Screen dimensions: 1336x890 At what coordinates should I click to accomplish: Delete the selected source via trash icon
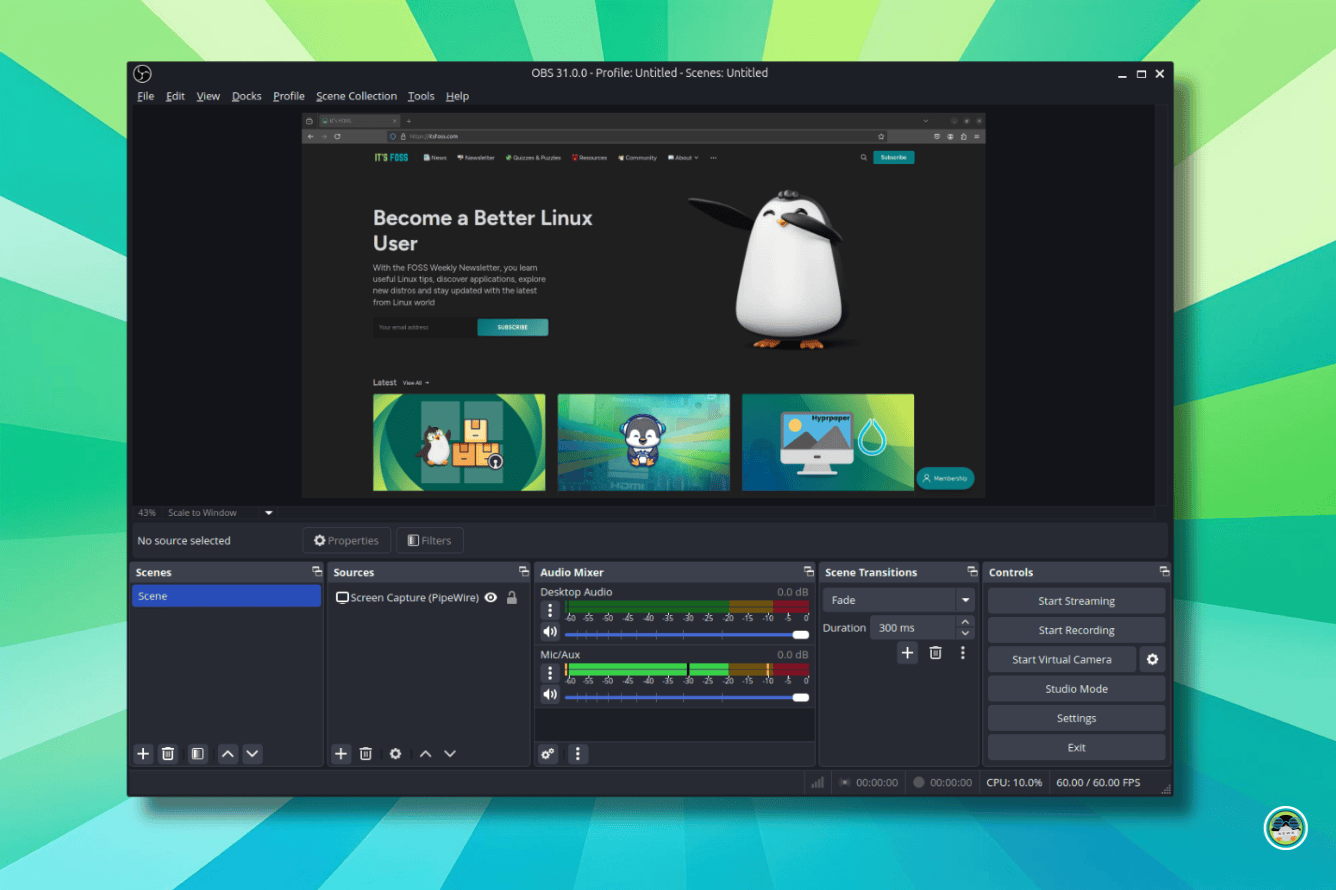(366, 753)
